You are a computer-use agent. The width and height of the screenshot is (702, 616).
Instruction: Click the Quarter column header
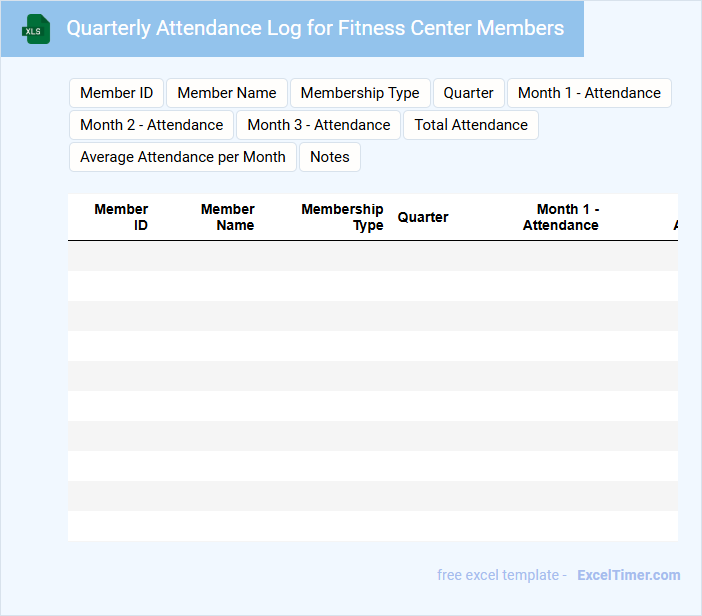423,217
